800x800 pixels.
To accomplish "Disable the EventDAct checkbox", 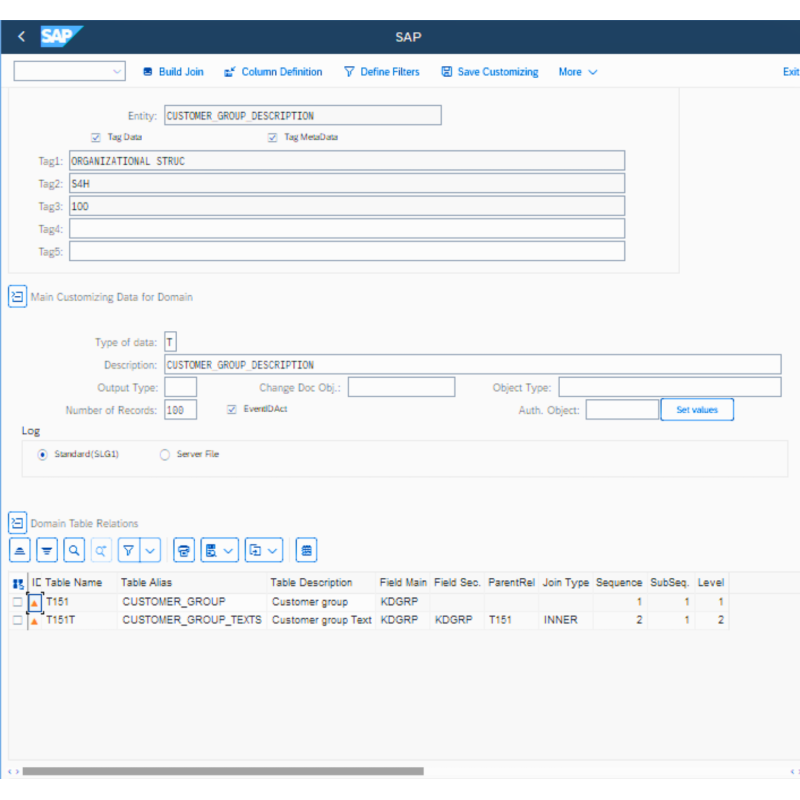I will coord(230,409).
